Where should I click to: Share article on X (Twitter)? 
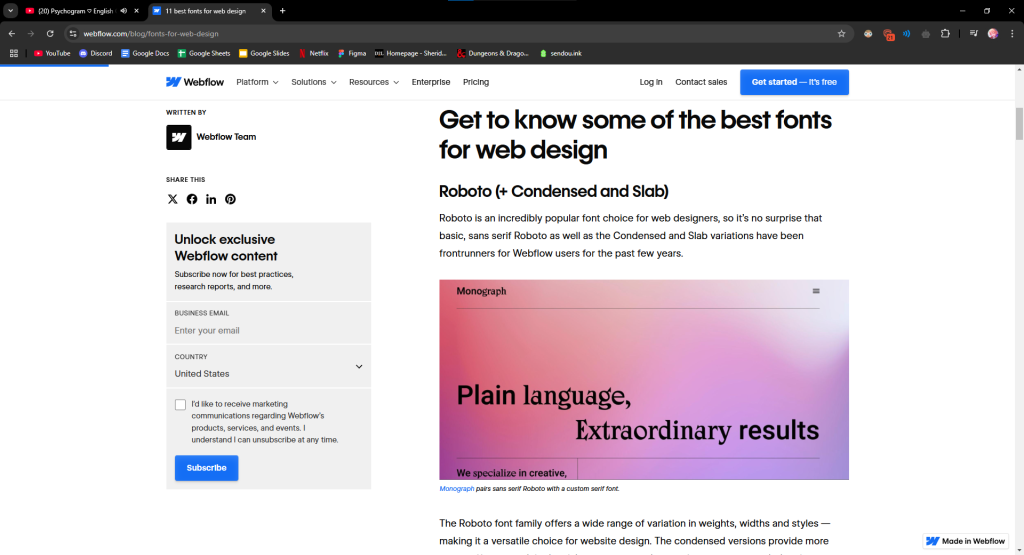pos(172,199)
